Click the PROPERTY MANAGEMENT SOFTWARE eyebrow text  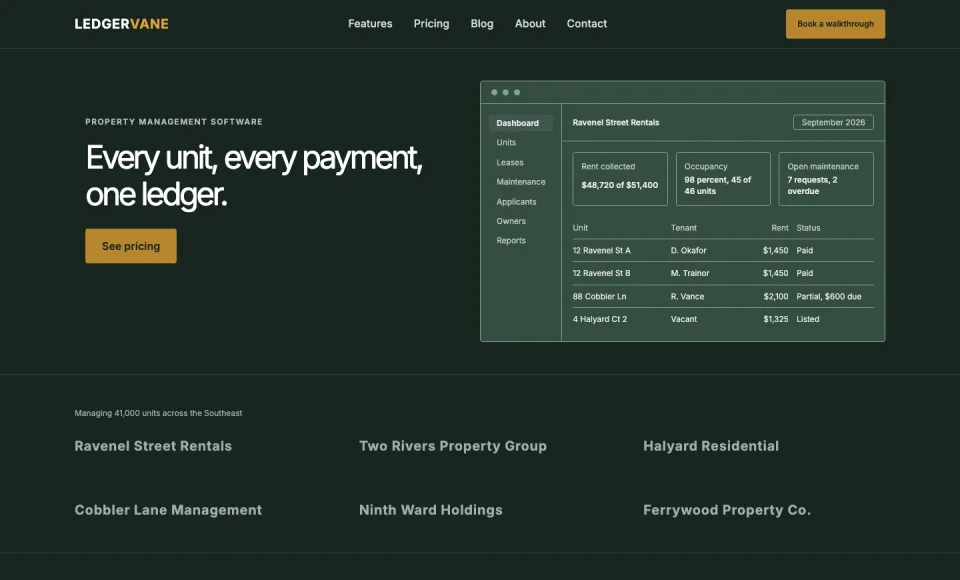(174, 122)
